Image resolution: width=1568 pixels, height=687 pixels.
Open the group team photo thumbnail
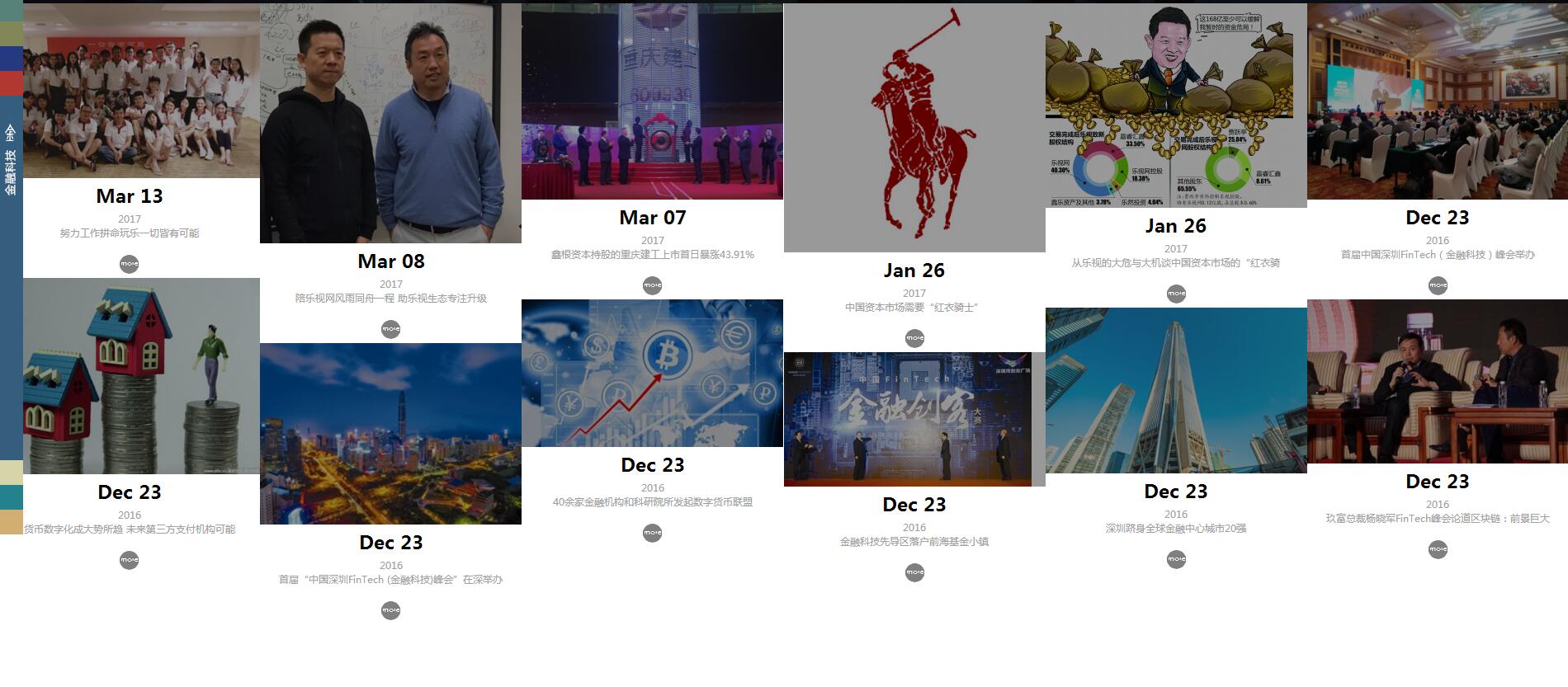click(x=141, y=91)
